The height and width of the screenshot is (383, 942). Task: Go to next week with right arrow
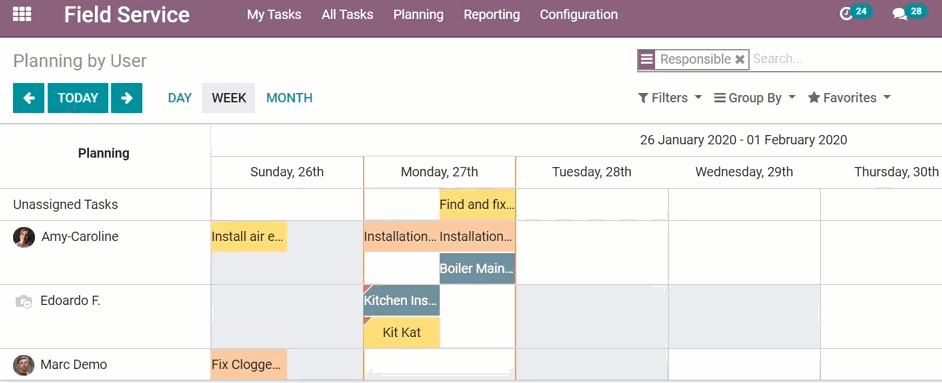127,98
